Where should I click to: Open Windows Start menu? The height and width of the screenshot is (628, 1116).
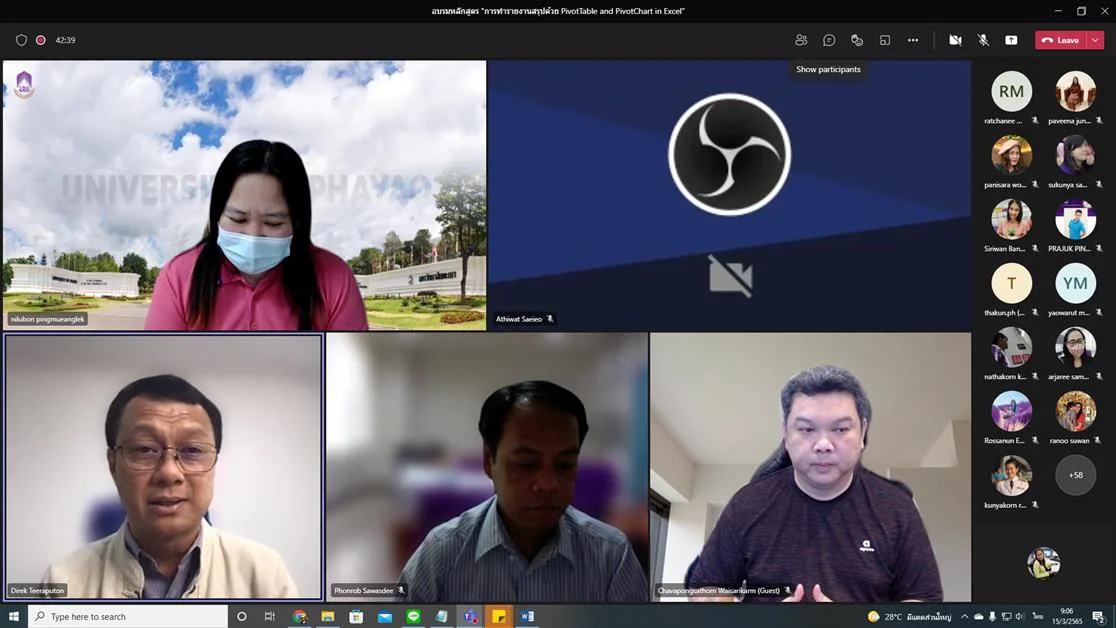click(x=14, y=617)
